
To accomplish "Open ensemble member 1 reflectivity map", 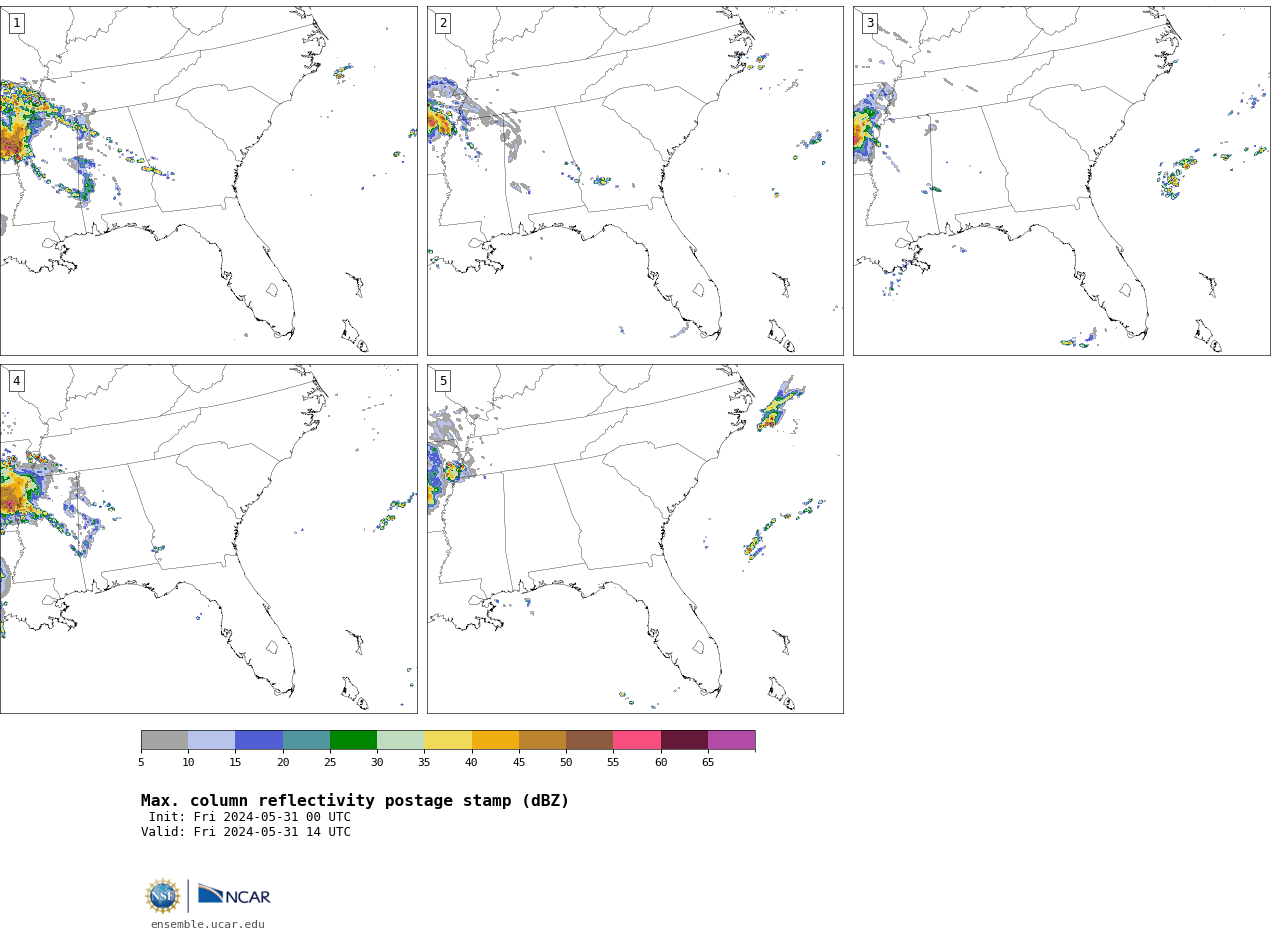I will [208, 181].
